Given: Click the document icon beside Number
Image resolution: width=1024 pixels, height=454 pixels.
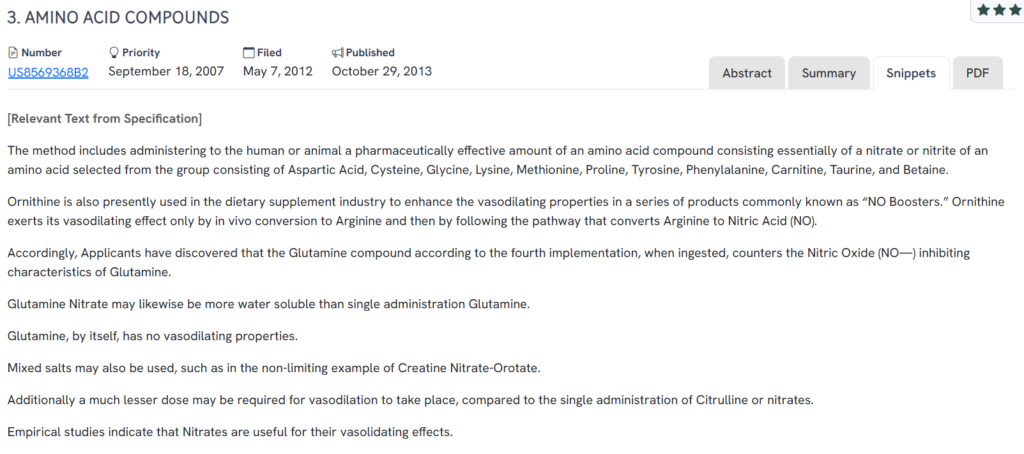Looking at the screenshot, I should pos(13,53).
